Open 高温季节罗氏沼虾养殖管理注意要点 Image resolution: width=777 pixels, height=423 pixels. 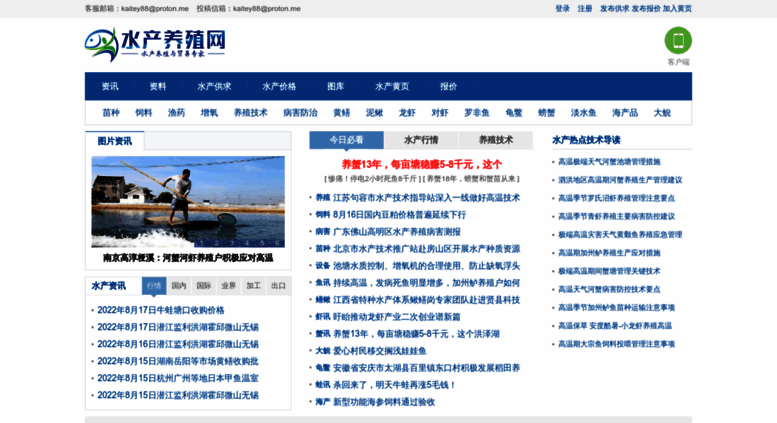coord(616,198)
